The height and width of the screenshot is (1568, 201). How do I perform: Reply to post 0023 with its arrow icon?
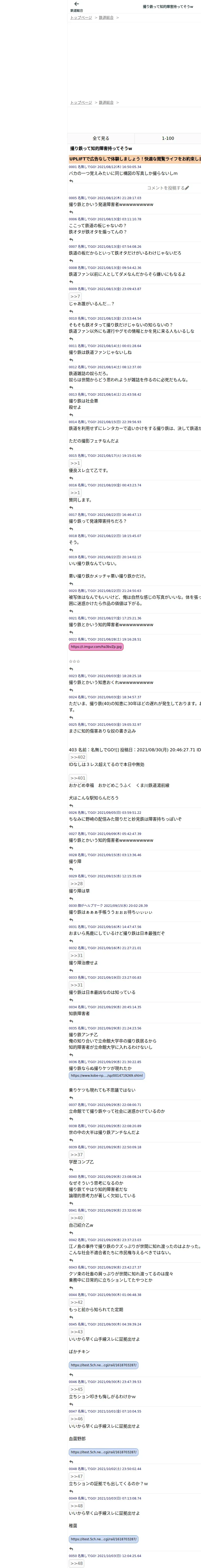71,690
